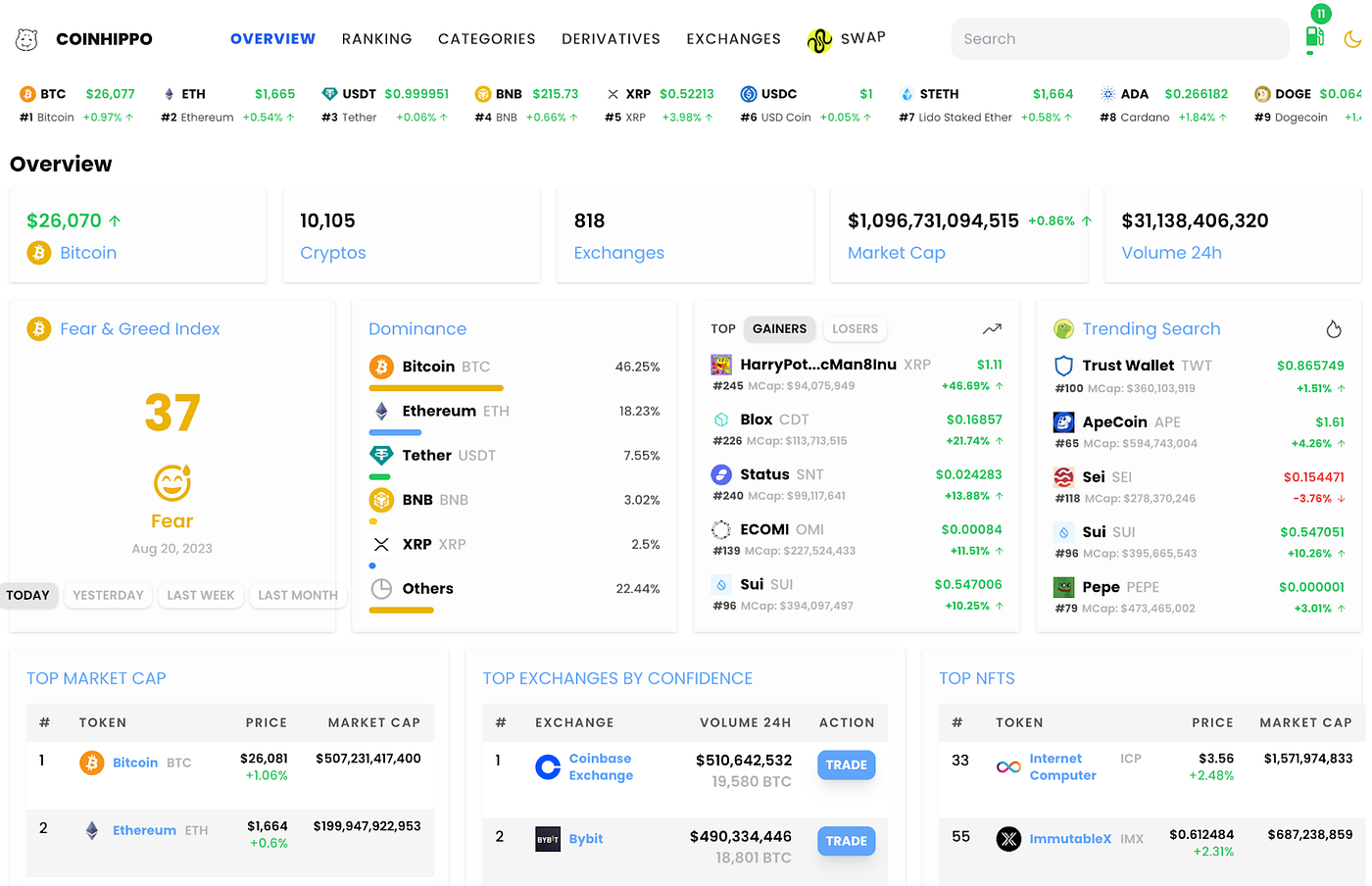Open the RANKING page
Image resolution: width=1372 pixels, height=886 pixels.
[377, 39]
